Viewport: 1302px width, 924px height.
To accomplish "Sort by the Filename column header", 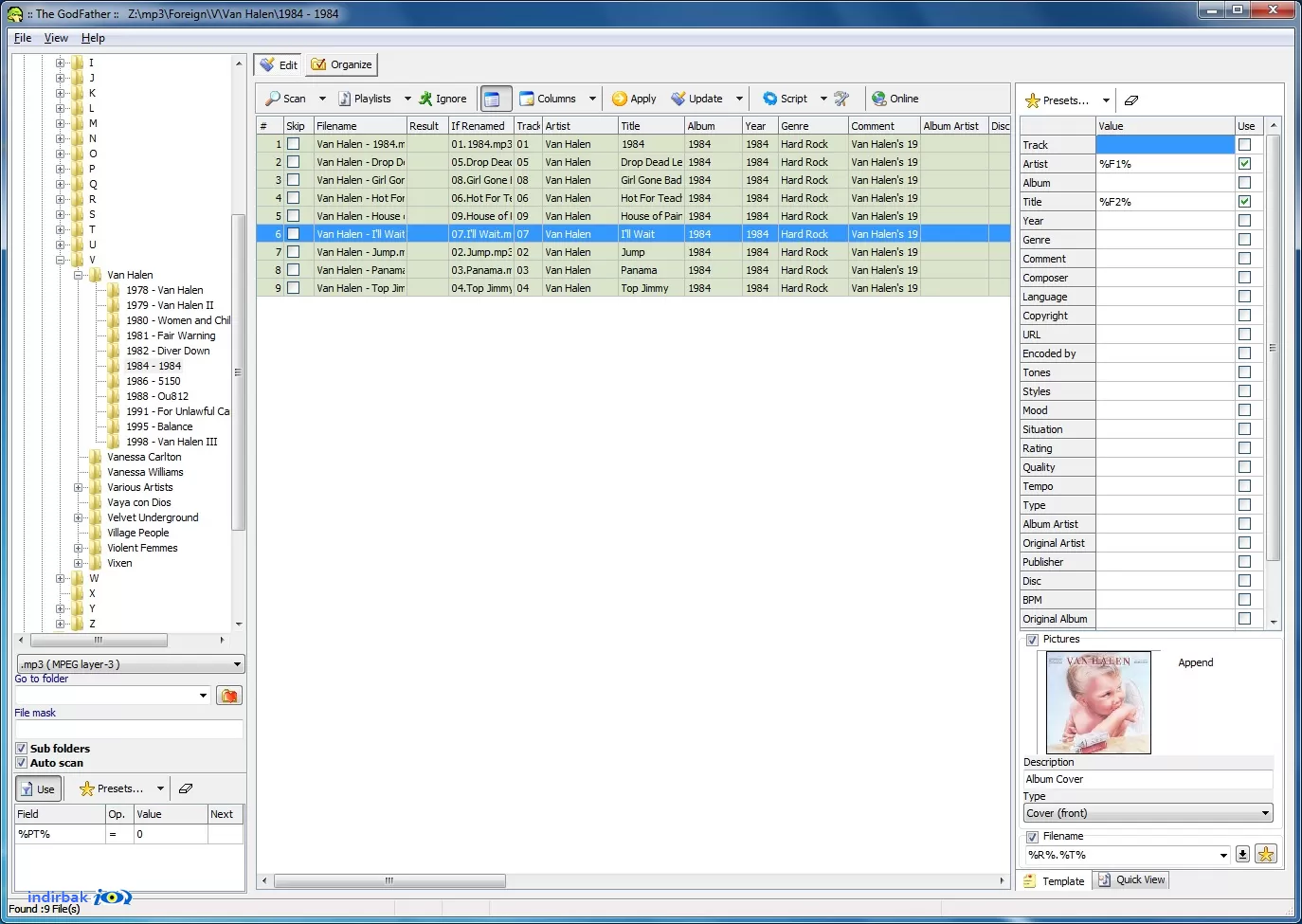I will pyautogui.click(x=360, y=126).
